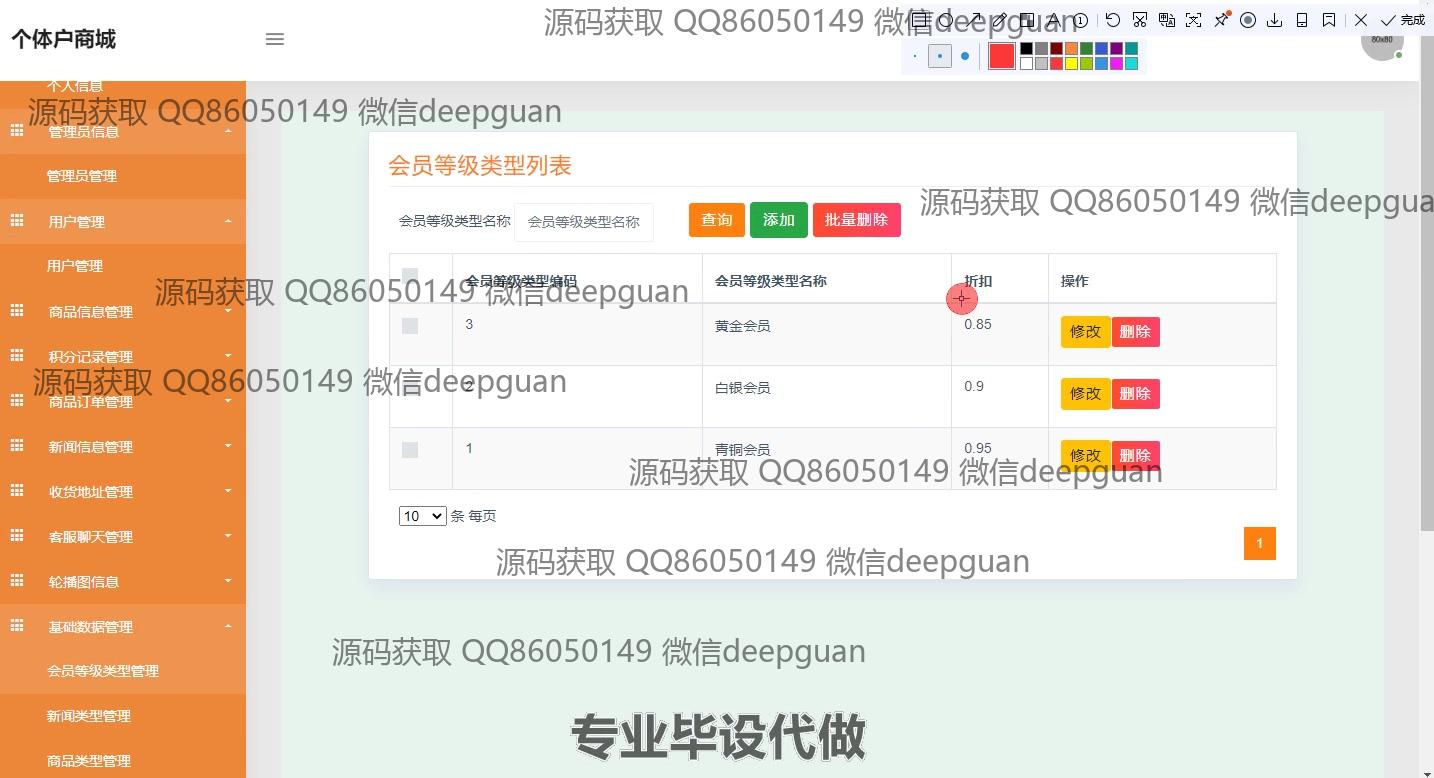The height and width of the screenshot is (778, 1434).
Task: Click the hamburger menu to collapse sidebar
Action: tap(275, 39)
